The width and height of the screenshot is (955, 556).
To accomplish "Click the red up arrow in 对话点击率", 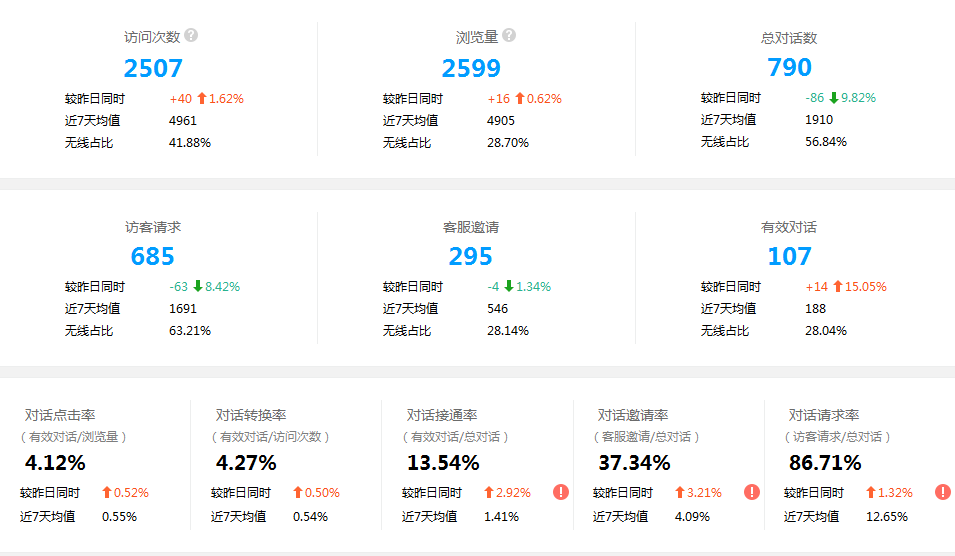I will pyautogui.click(x=107, y=492).
